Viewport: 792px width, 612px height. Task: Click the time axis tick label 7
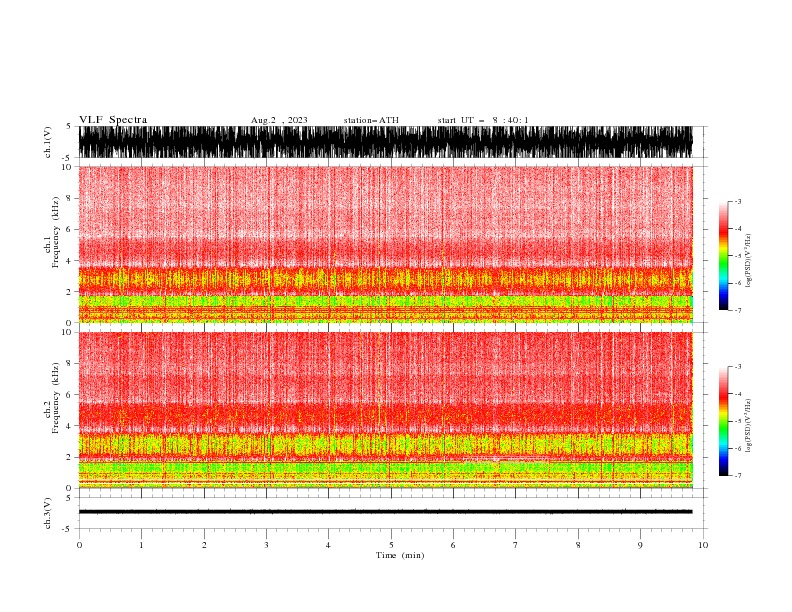(516, 545)
